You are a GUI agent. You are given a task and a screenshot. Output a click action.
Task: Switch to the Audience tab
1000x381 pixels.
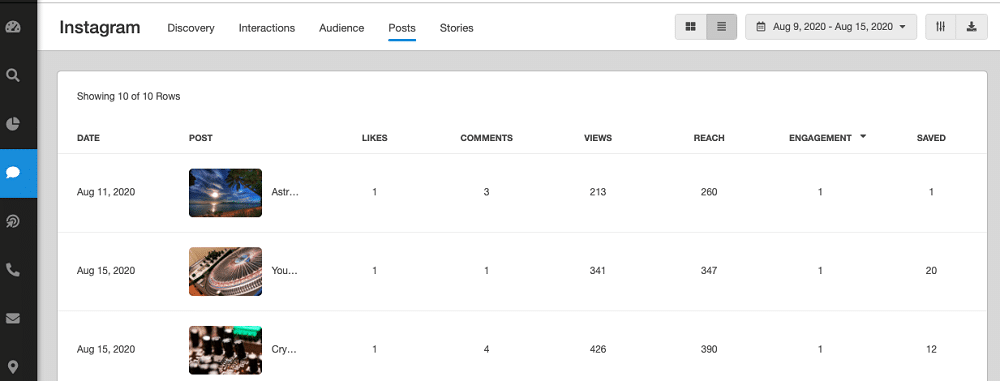pos(342,28)
